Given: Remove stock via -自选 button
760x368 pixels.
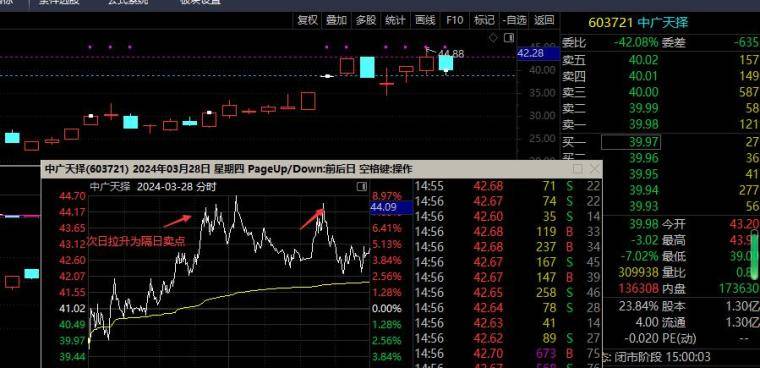Looking at the screenshot, I should click(x=515, y=20).
